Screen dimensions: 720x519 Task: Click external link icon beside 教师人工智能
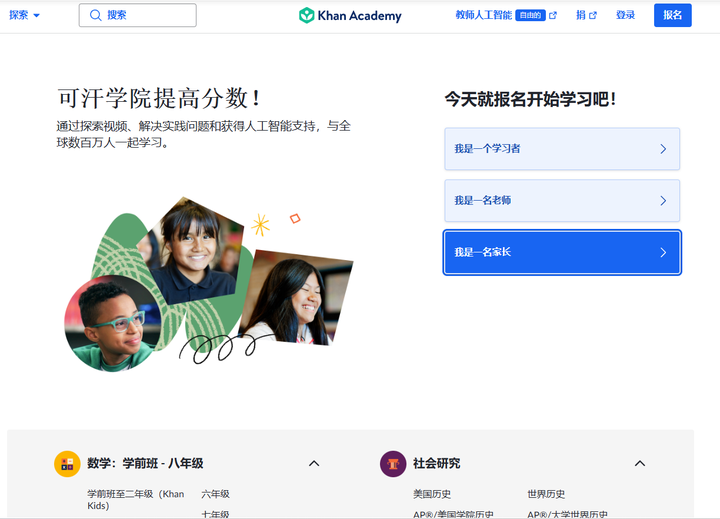tap(553, 15)
